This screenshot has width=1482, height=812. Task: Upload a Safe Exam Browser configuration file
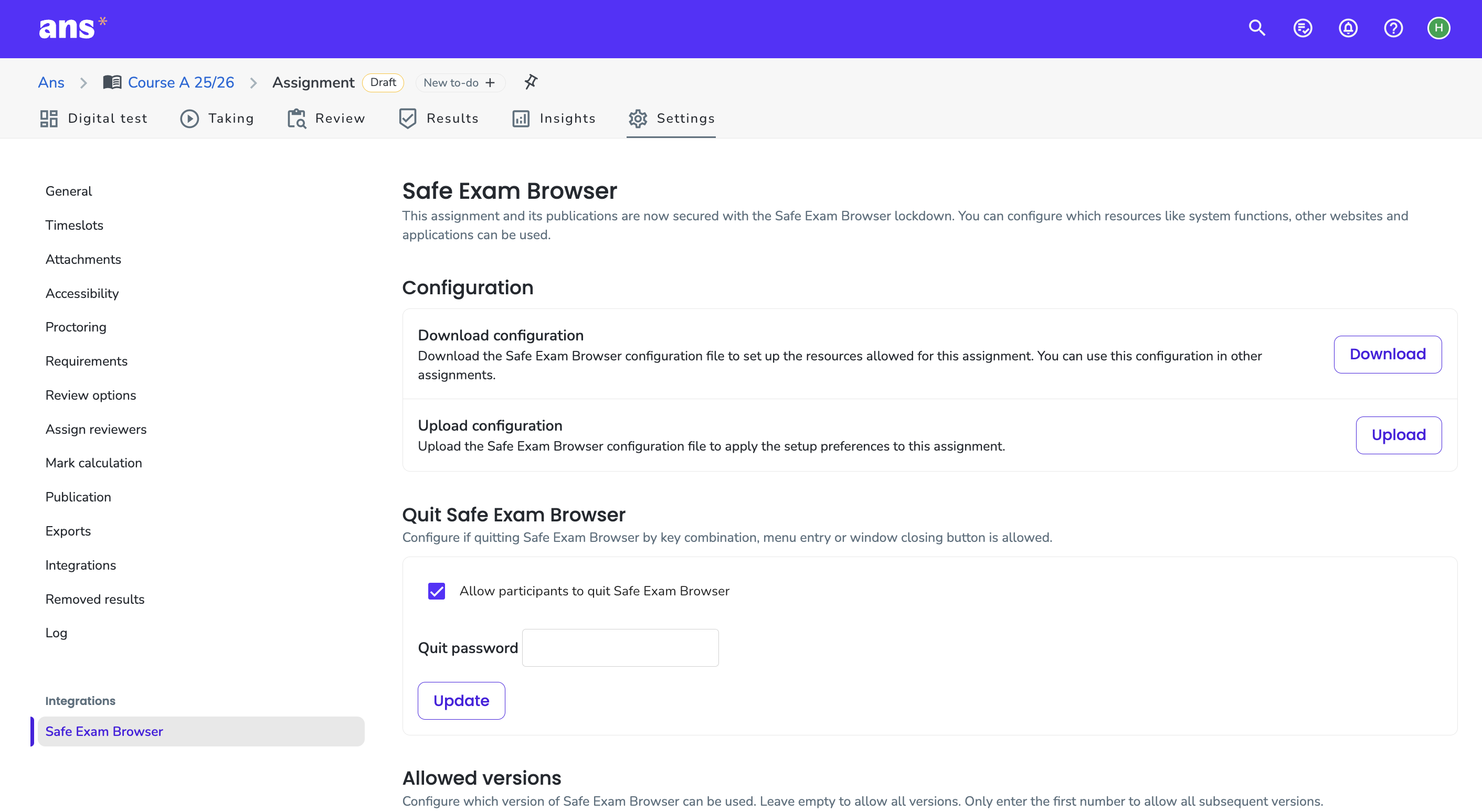[1399, 435]
